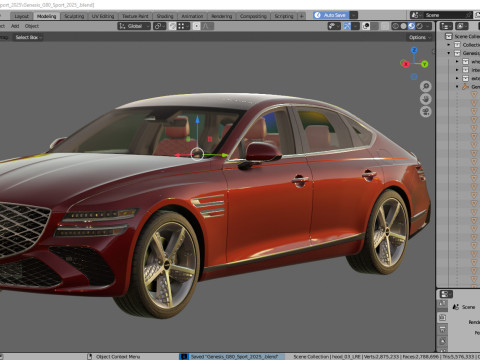Select rendered viewport shading
The image size is (480, 360).
coord(420,26)
